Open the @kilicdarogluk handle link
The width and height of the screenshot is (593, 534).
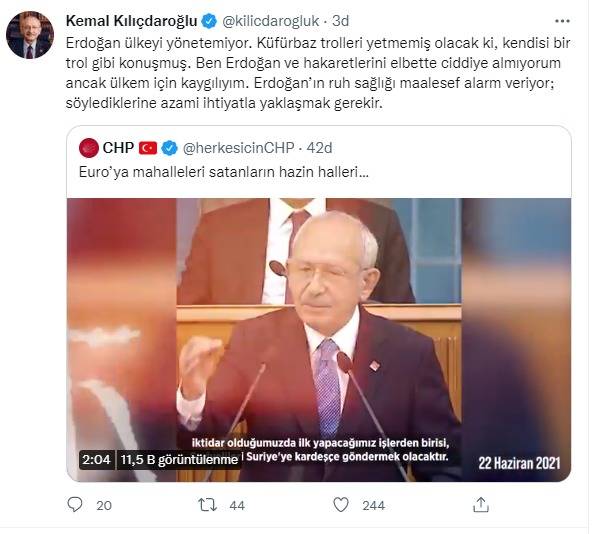[x=271, y=21]
